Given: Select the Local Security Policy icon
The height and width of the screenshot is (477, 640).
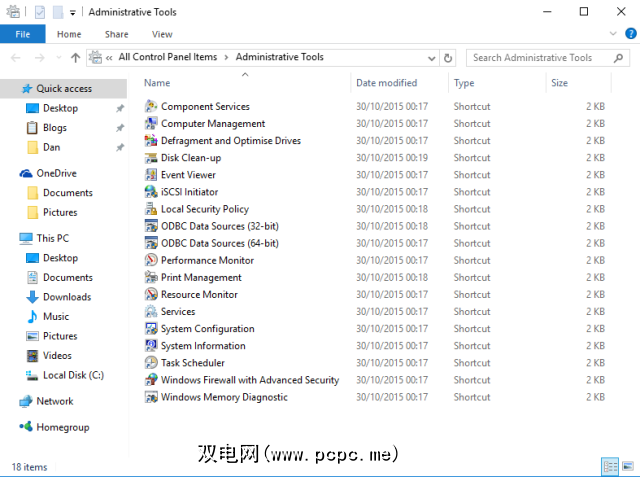Looking at the screenshot, I should coord(151,209).
